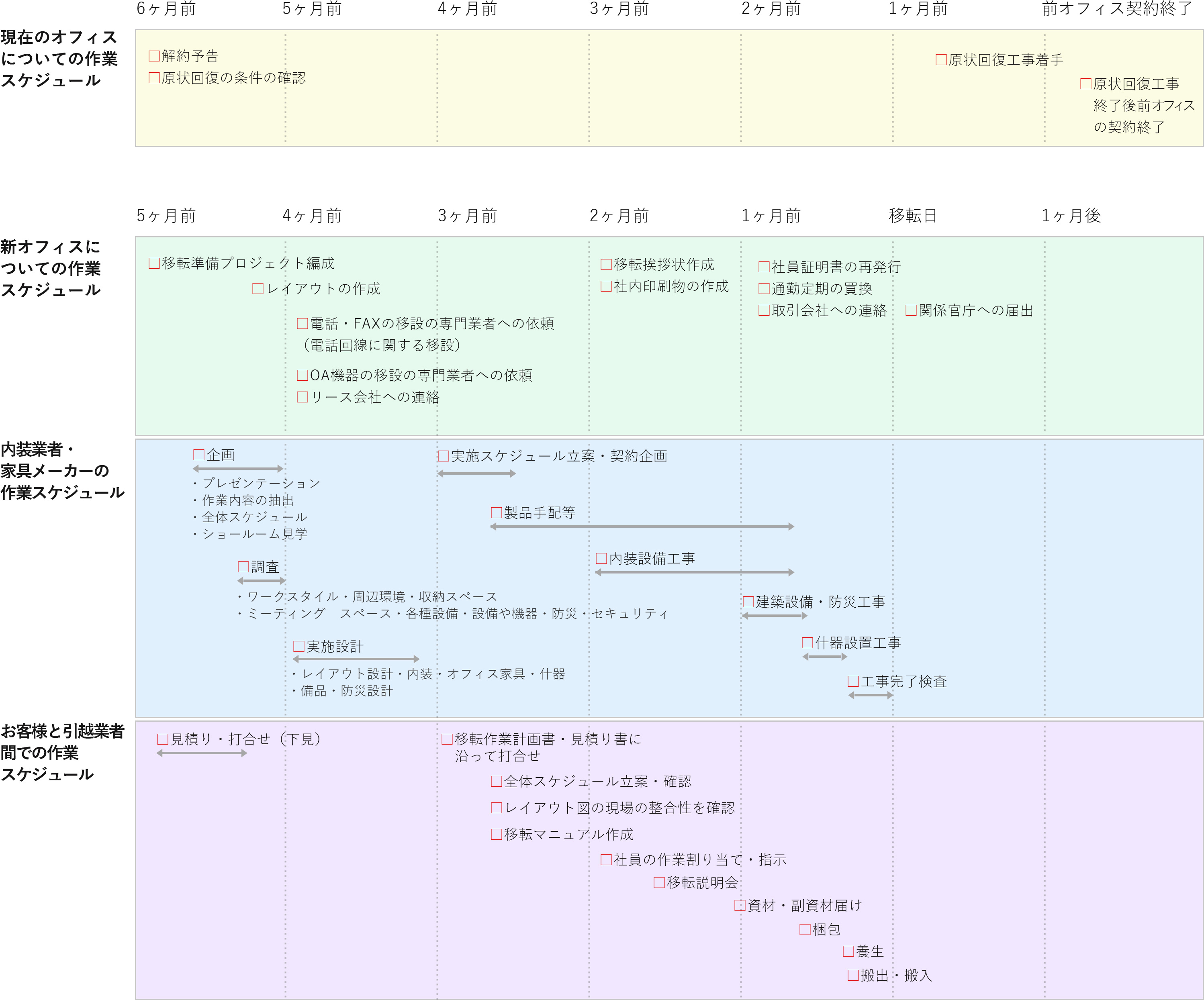
Task: Tick the リース会社への連絡 checkbox
Action: click(303, 397)
